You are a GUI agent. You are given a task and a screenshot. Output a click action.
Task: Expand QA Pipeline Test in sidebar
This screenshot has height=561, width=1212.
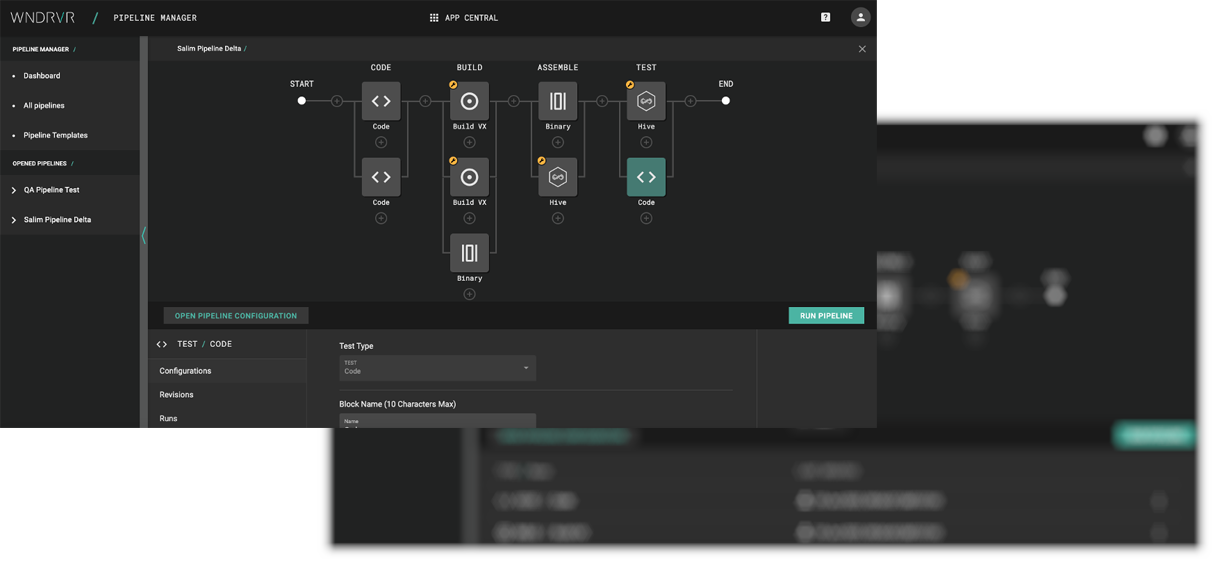[x=14, y=190]
